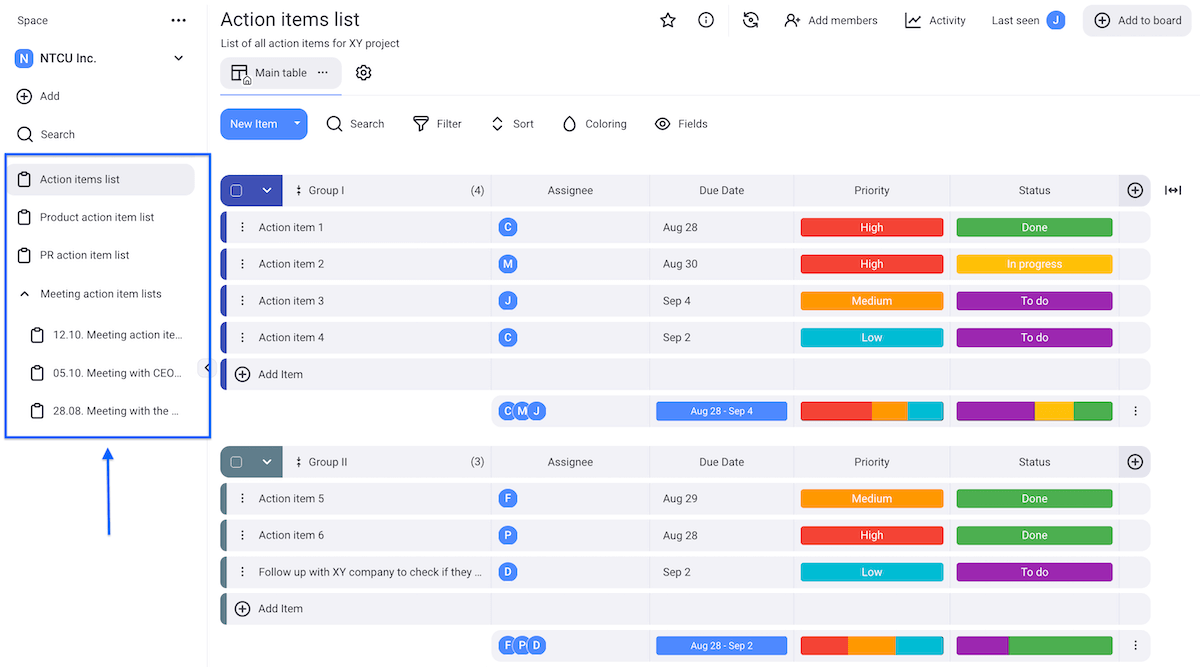1200x667 pixels.
Task: Select all items in Group I
Action: click(237, 190)
